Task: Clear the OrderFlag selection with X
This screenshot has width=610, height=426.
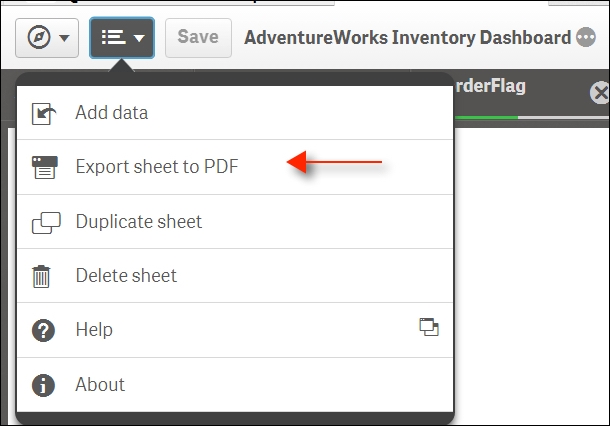Action: (x=600, y=93)
